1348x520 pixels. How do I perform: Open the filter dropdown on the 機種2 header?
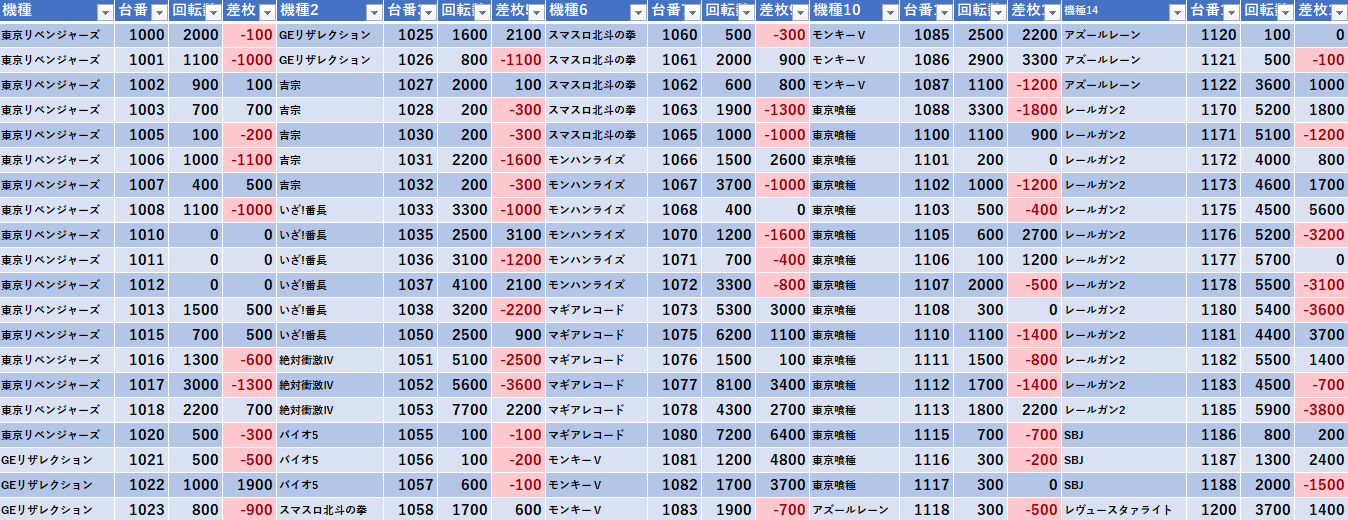pyautogui.click(x=374, y=12)
